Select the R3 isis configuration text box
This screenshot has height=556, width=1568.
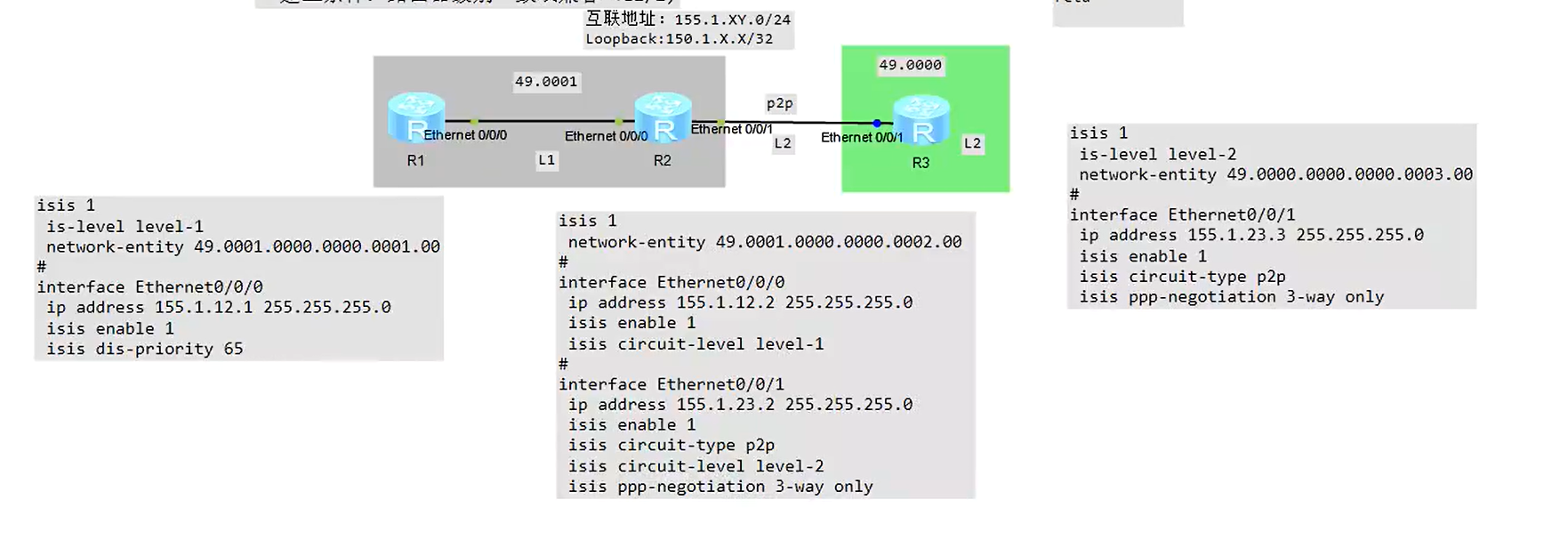click(1272, 215)
